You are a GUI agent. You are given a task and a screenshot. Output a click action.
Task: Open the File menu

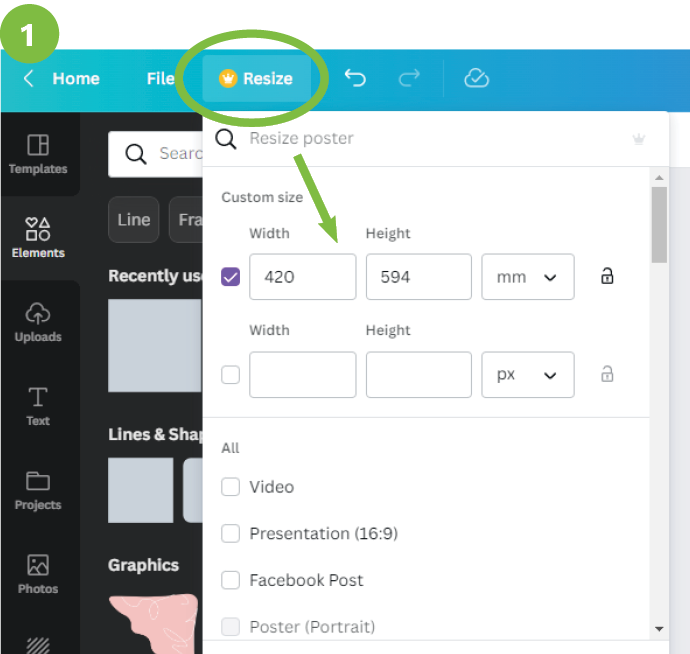pos(160,79)
